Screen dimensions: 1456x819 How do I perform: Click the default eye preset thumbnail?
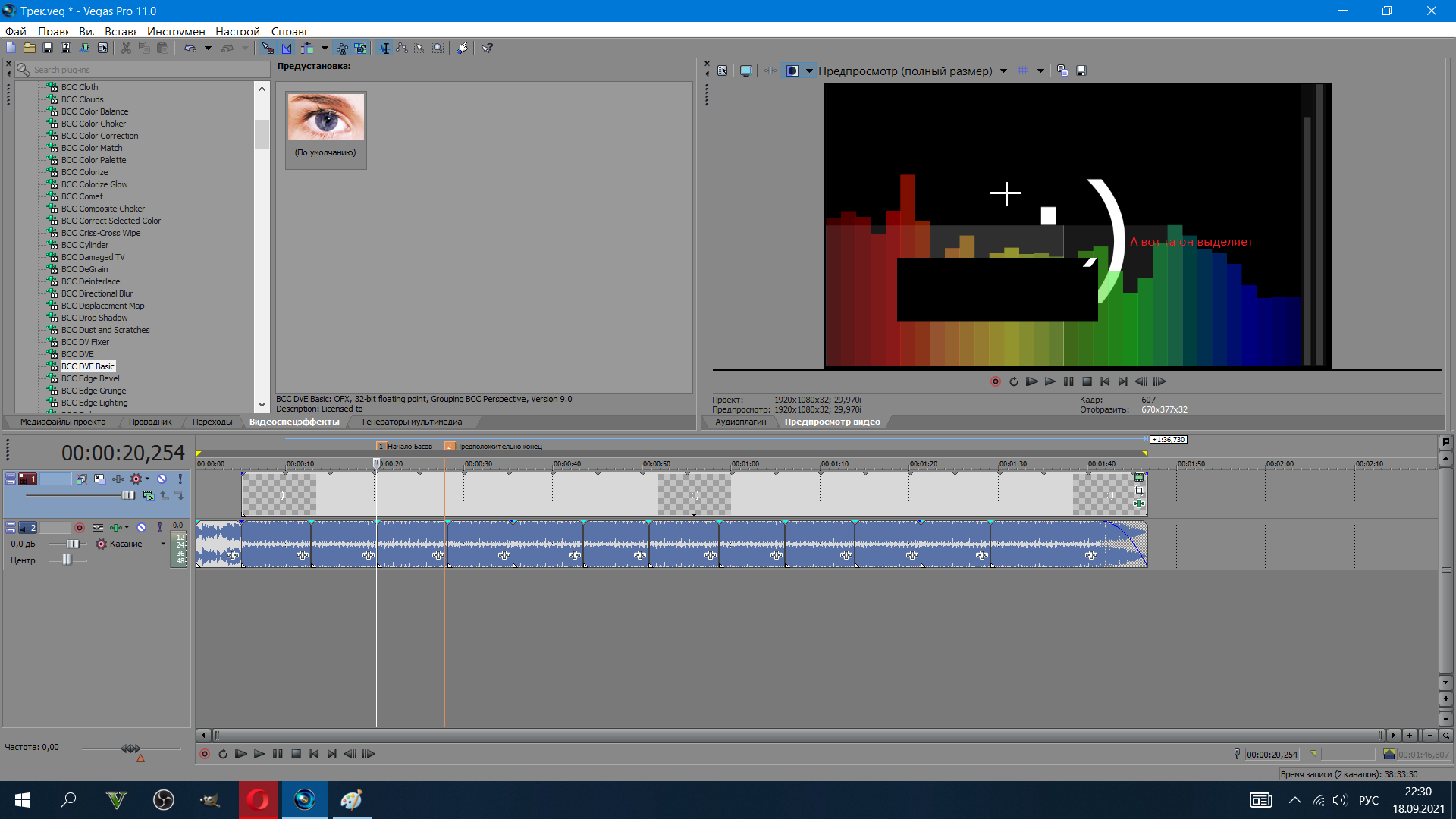point(326,117)
